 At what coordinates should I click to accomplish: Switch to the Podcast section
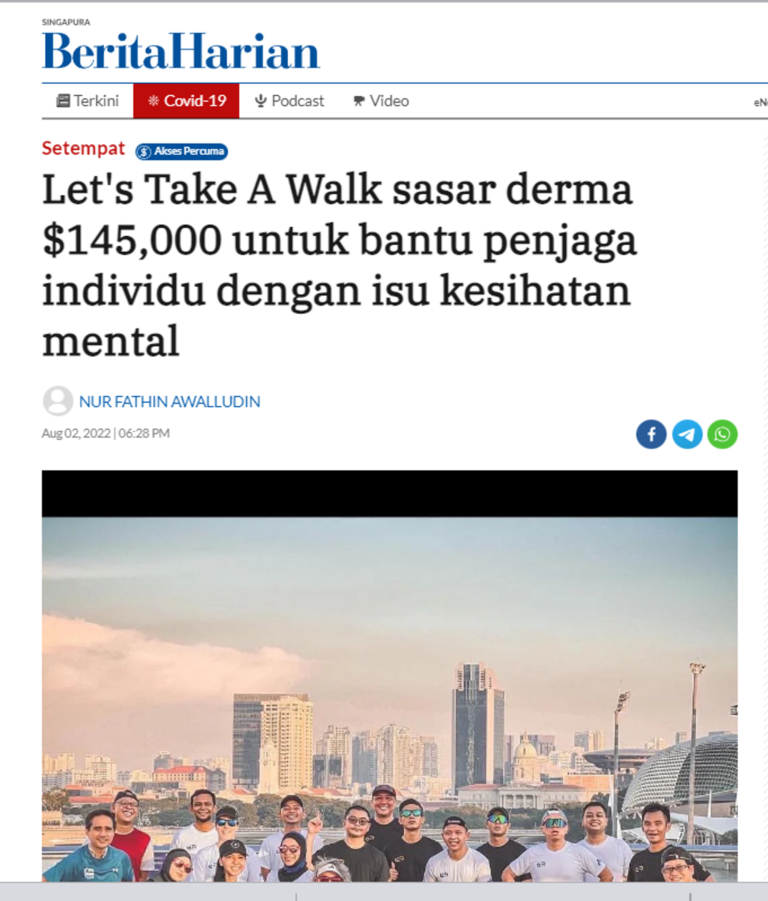290,101
